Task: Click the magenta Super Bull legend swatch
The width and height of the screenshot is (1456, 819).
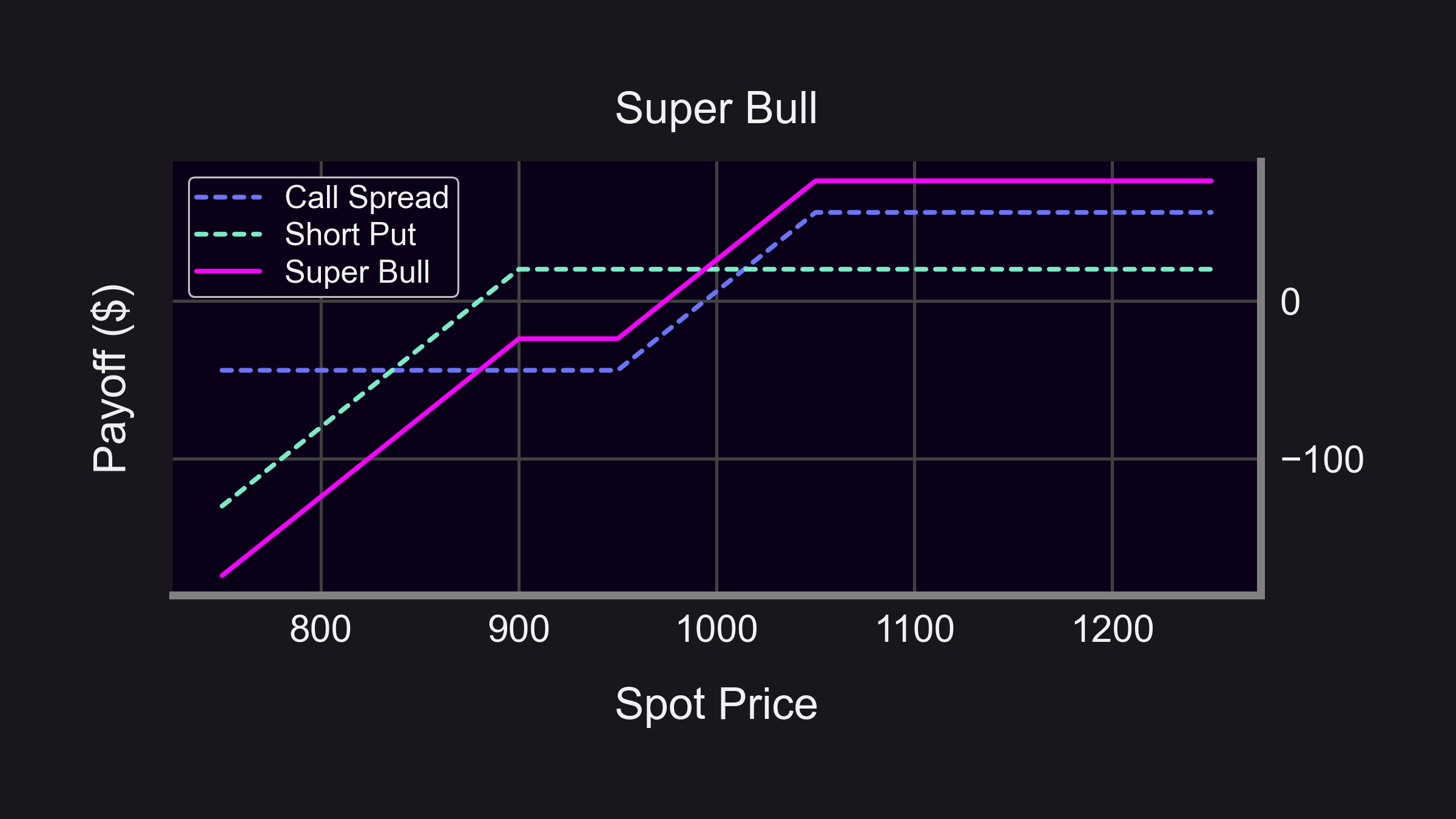Action: tap(228, 272)
